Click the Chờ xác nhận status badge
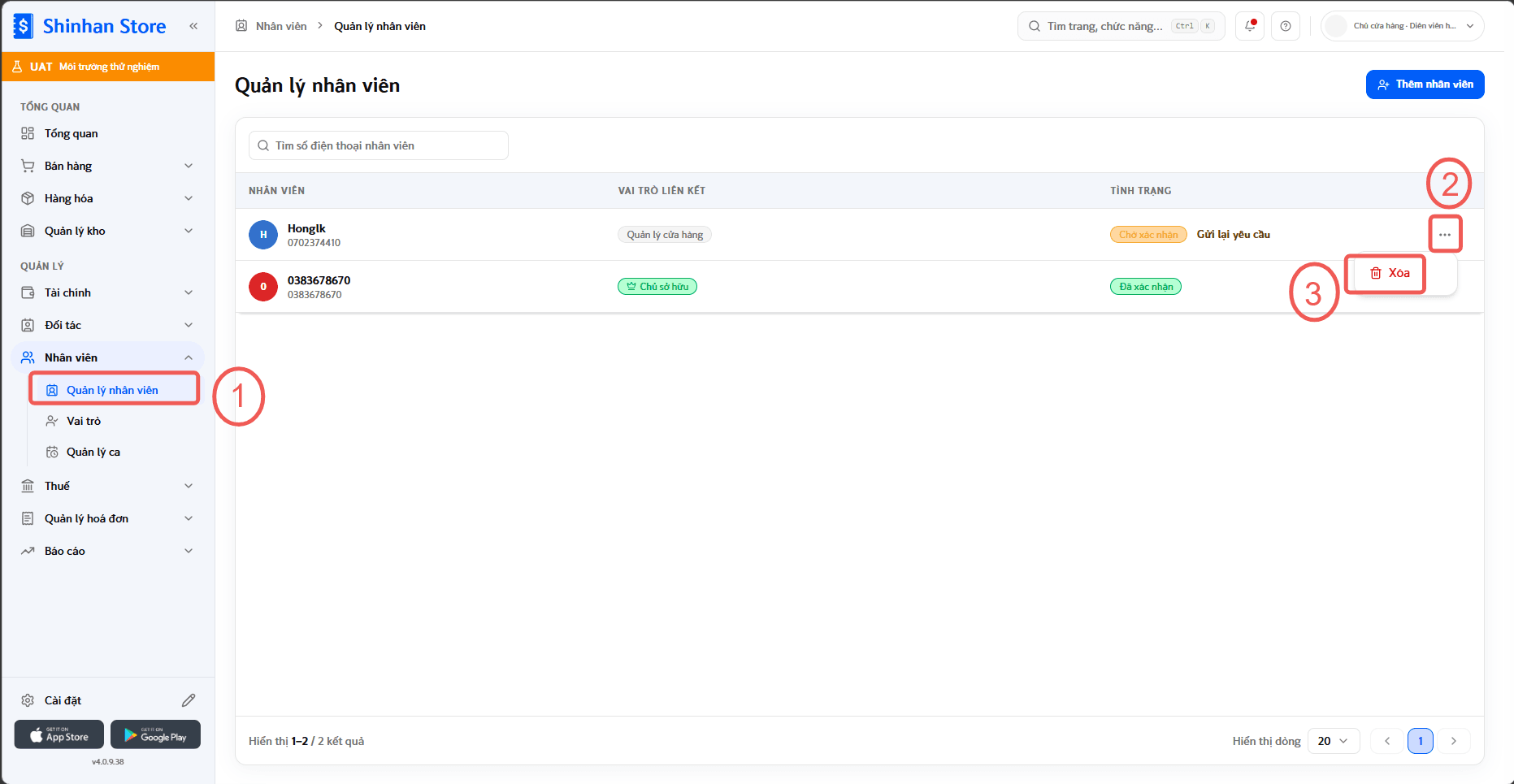This screenshot has width=1514, height=784. point(1148,235)
